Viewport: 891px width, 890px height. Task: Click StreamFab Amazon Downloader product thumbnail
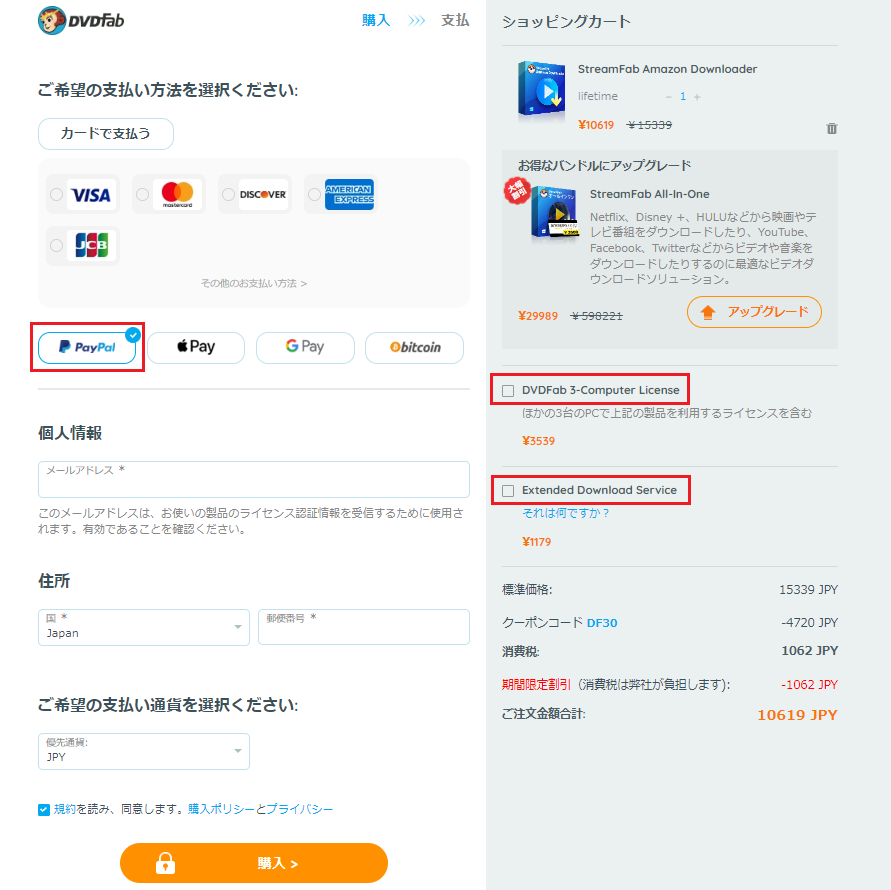tap(541, 90)
